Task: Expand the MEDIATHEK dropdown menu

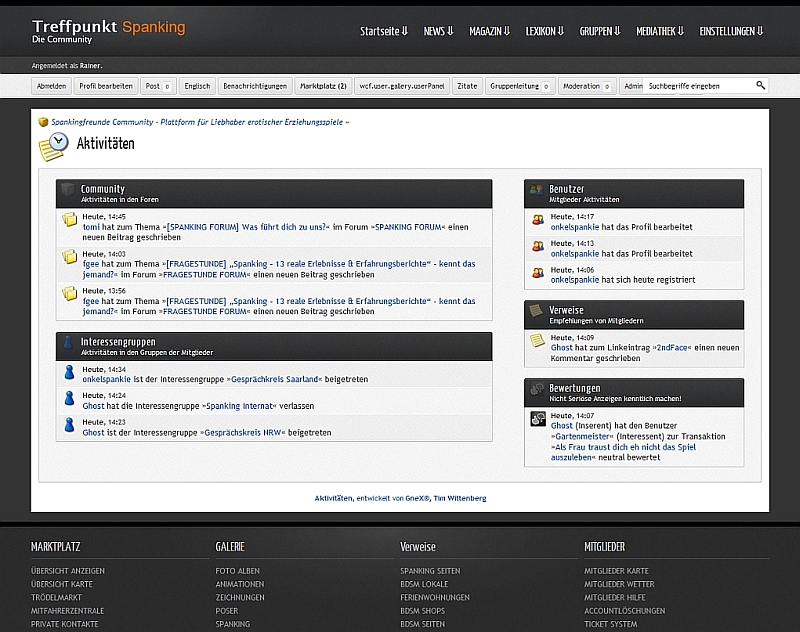Action: click(660, 31)
